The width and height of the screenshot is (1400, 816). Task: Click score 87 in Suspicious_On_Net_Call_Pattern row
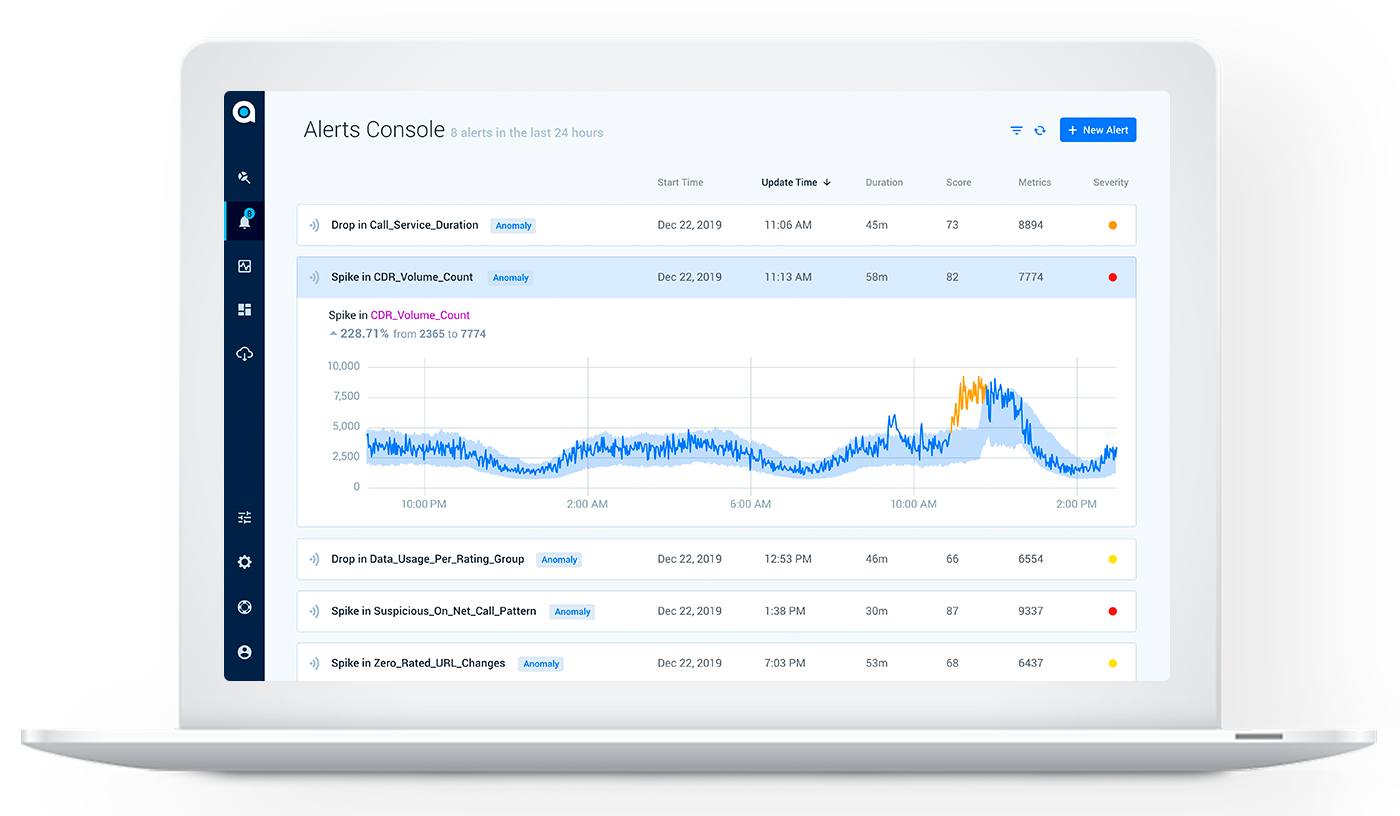coord(952,611)
